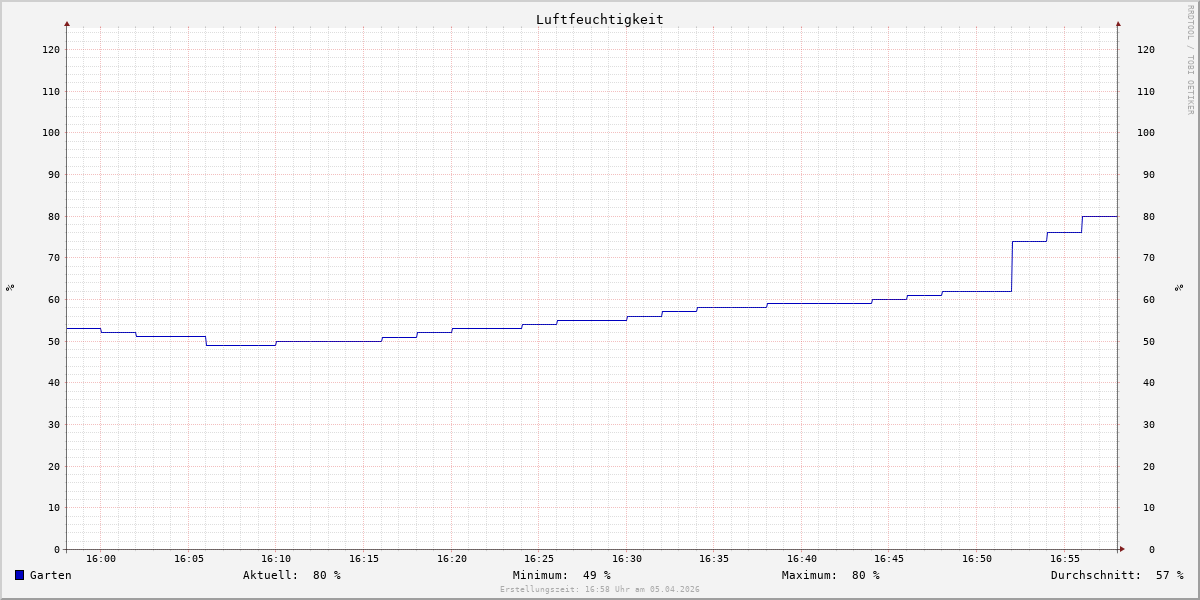Click the 16:30 time axis label
This screenshot has width=1200, height=600.
pyautogui.click(x=627, y=559)
